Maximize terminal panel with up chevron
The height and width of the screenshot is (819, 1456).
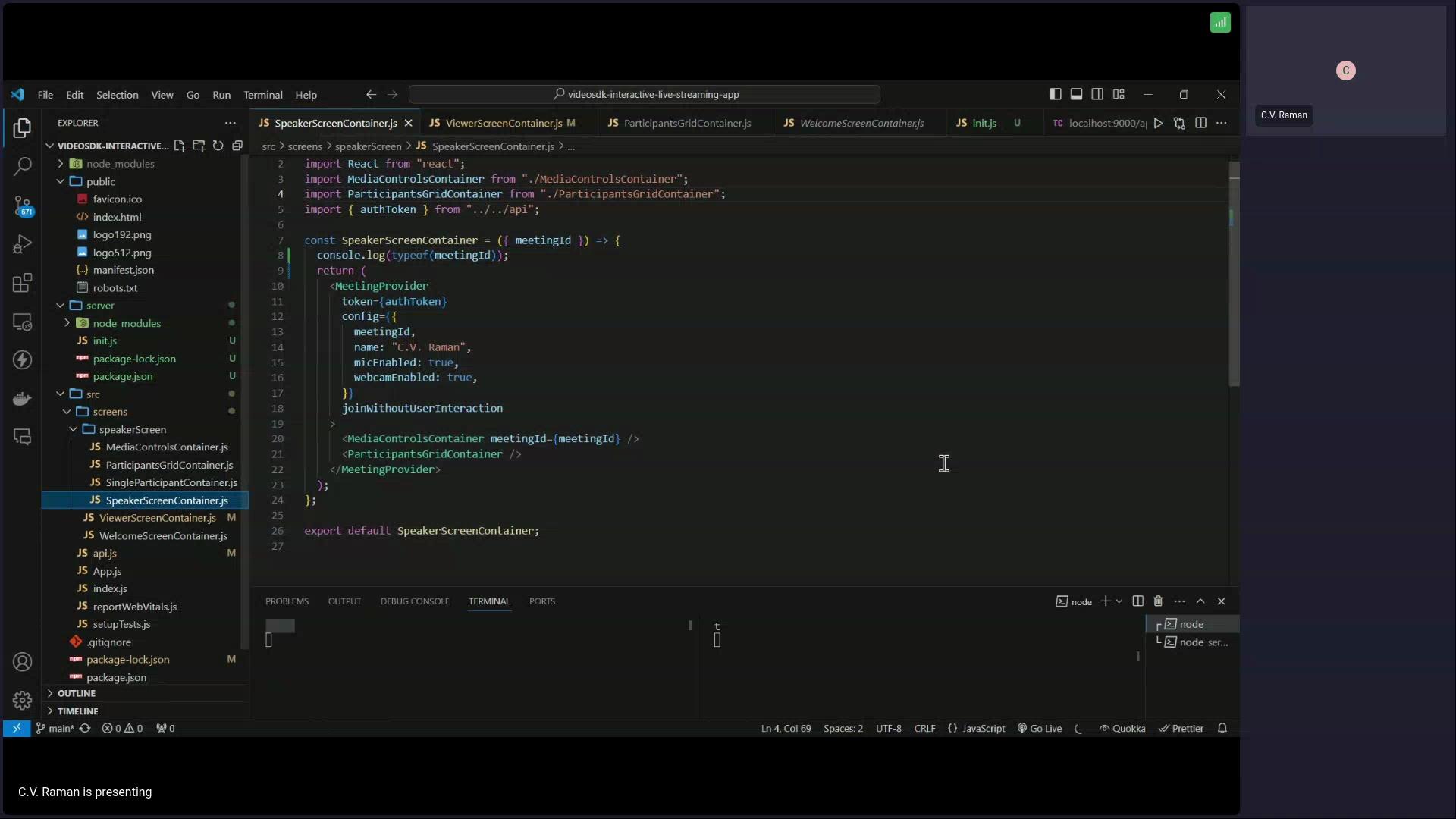click(1200, 601)
